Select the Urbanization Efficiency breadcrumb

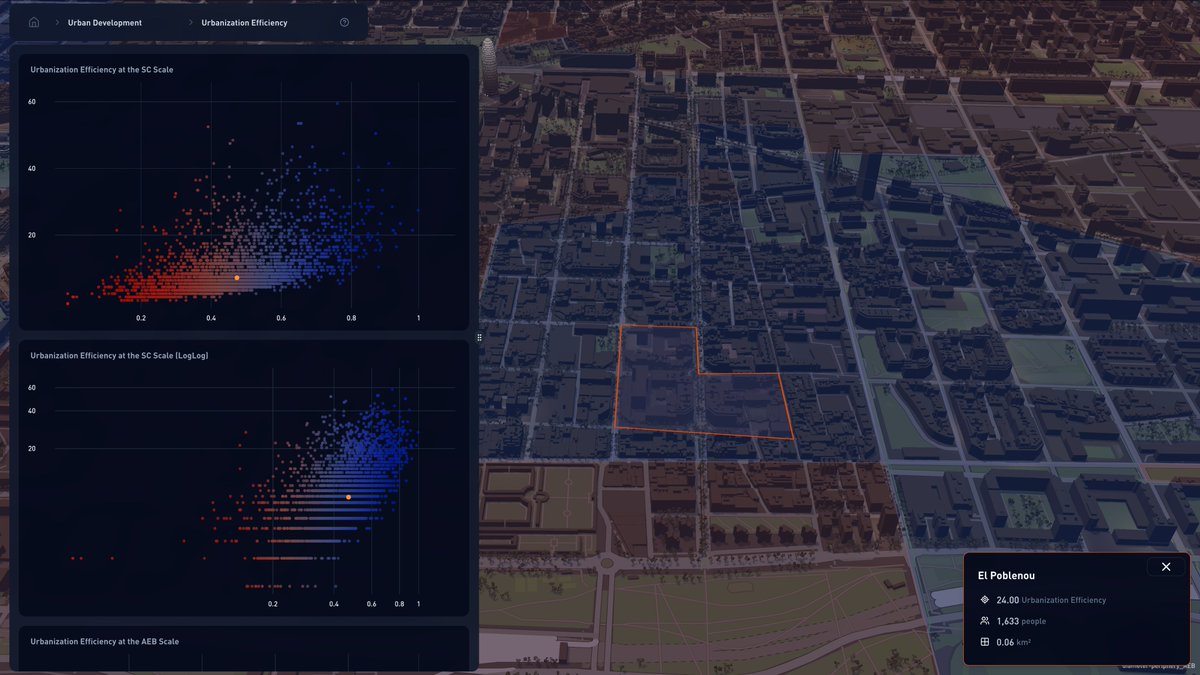click(244, 22)
